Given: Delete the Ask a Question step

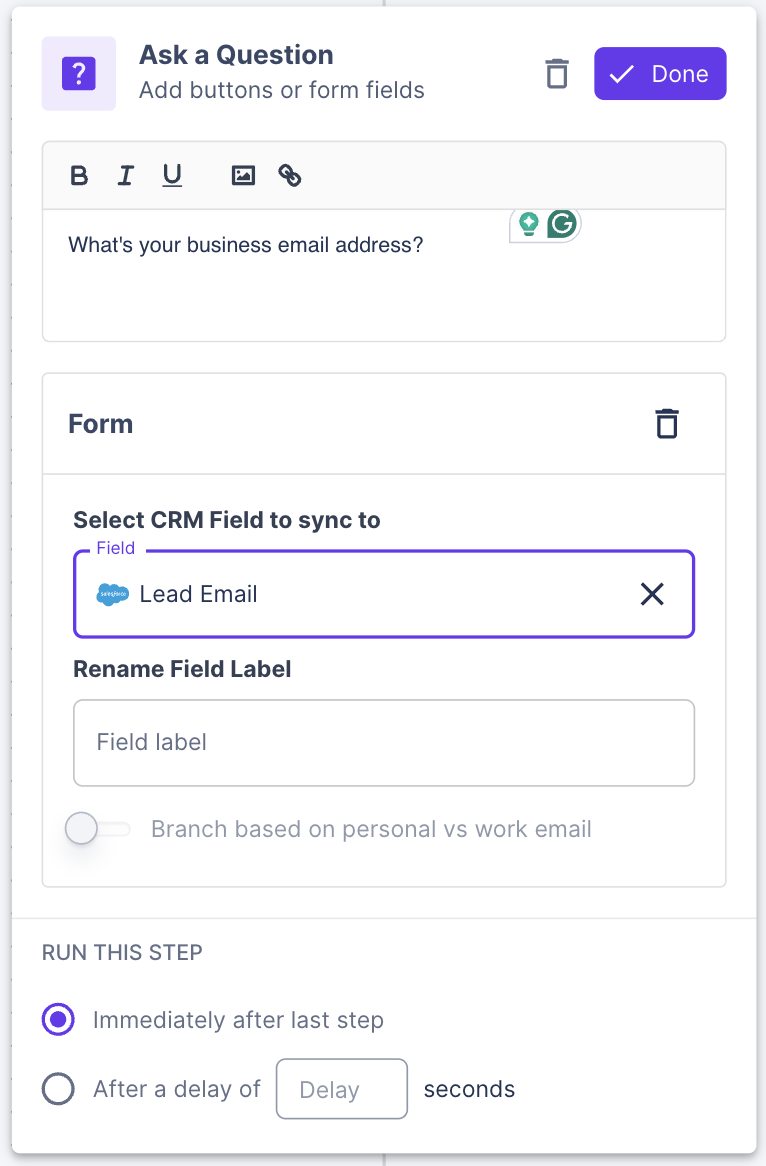Looking at the screenshot, I should pyautogui.click(x=557, y=74).
